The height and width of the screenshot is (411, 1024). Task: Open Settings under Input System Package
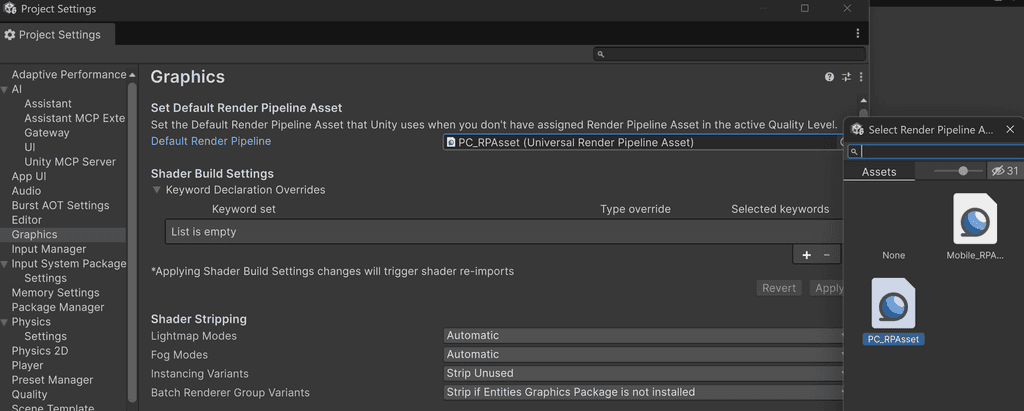(45, 278)
